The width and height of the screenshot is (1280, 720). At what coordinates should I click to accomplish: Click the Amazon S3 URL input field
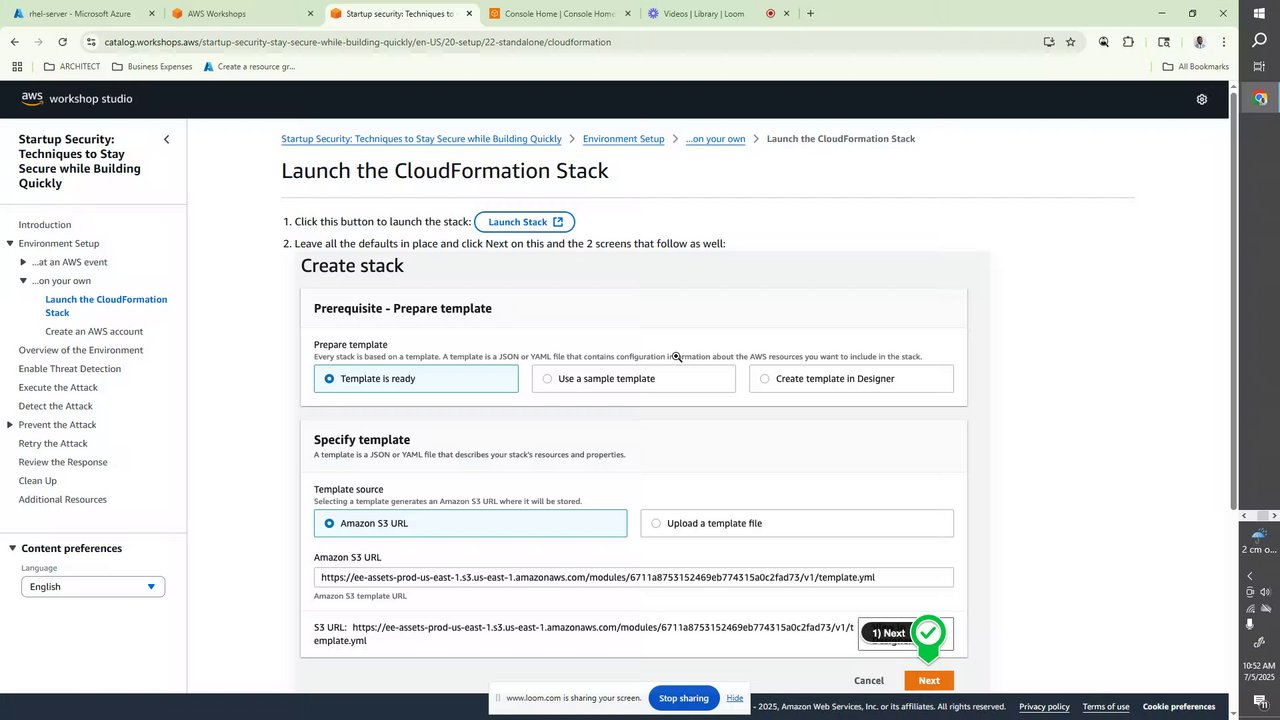tap(634, 577)
